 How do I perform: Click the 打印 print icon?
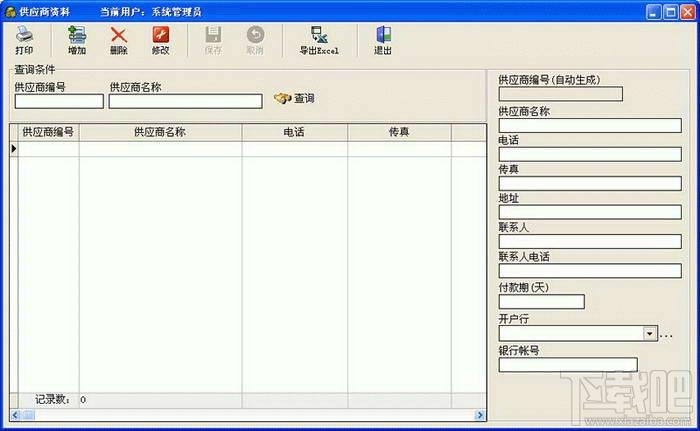pos(24,34)
